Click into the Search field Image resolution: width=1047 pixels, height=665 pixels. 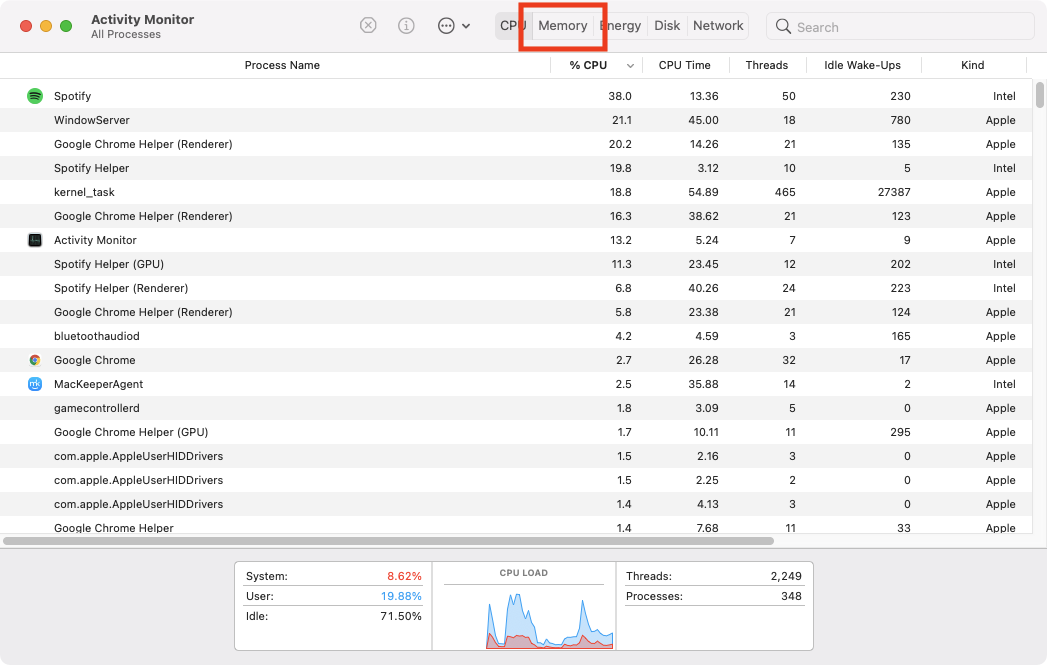(900, 27)
